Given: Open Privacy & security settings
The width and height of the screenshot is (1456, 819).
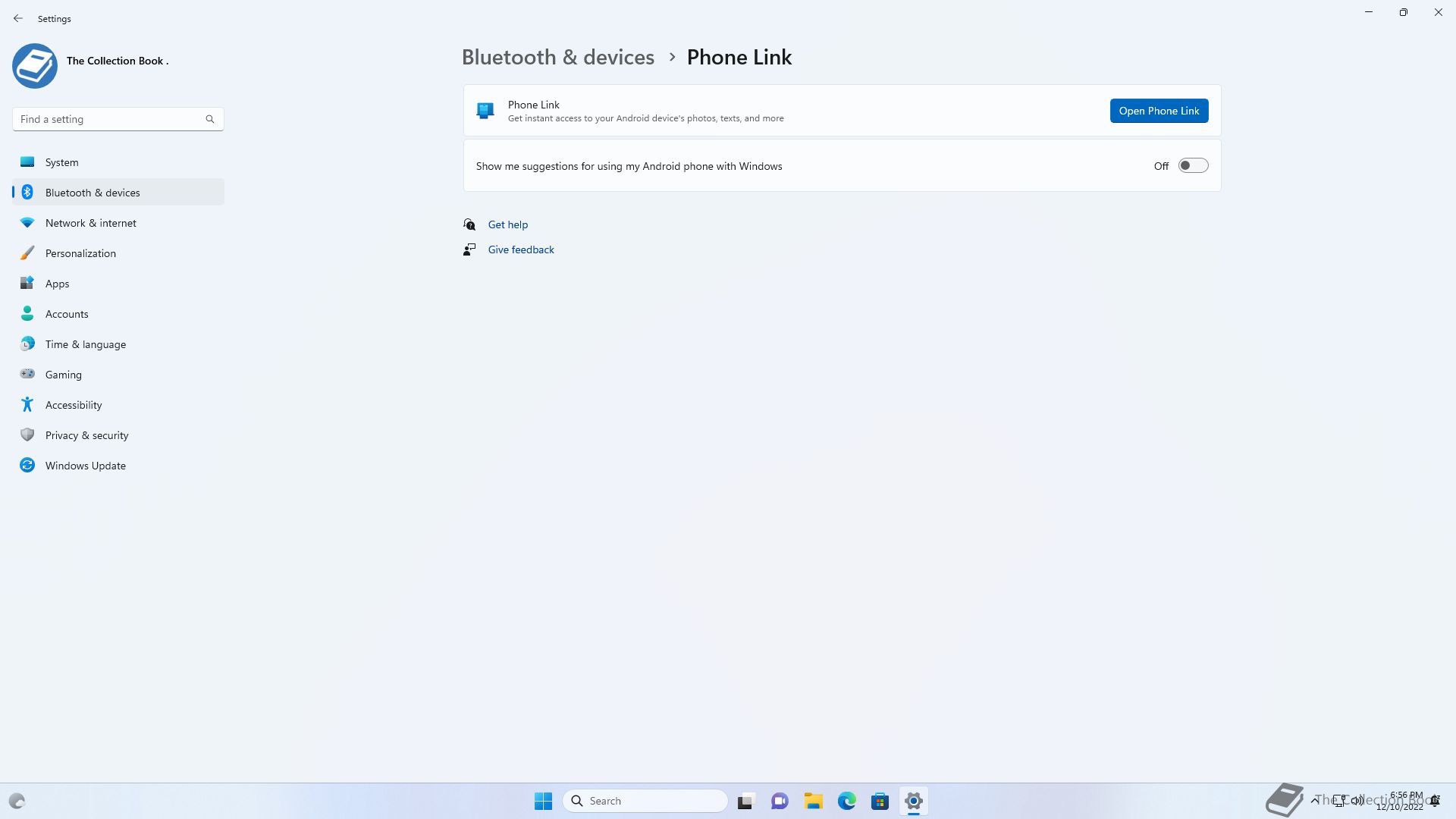Looking at the screenshot, I should click(118, 435).
